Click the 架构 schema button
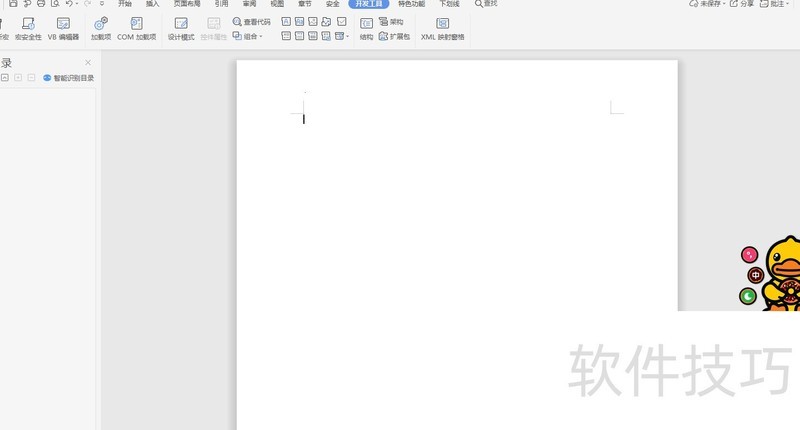Image resolution: width=800 pixels, height=430 pixels. tap(391, 21)
